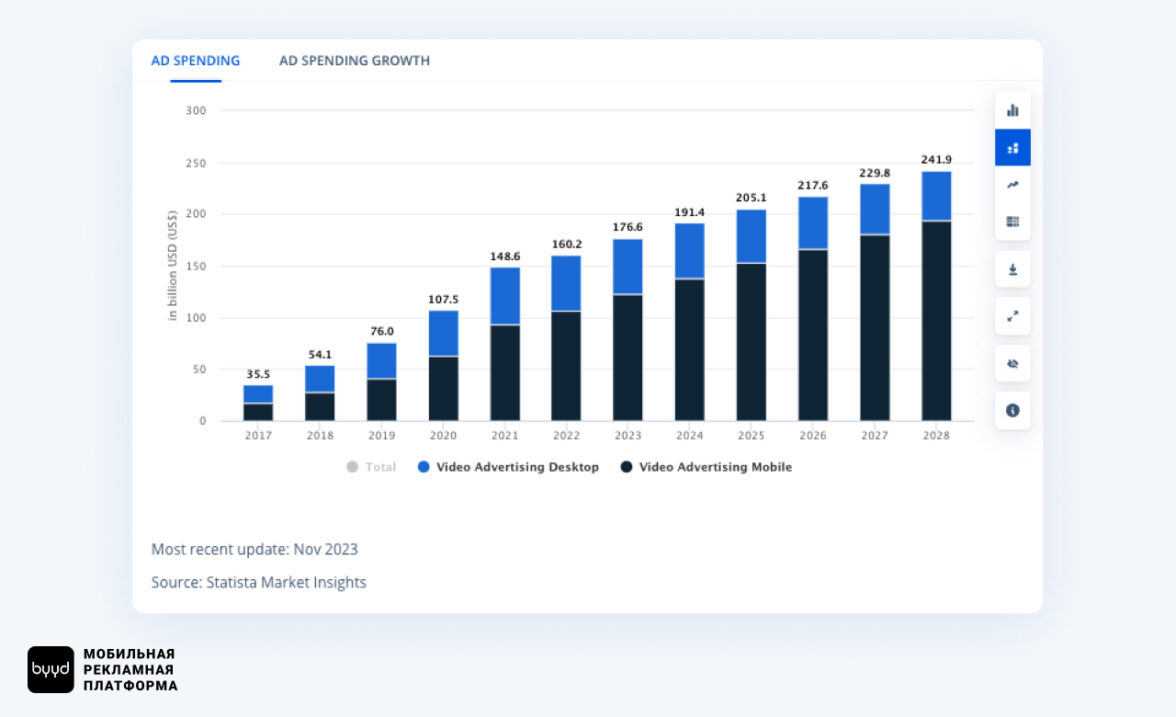Toggle the Total legend series

[371, 466]
